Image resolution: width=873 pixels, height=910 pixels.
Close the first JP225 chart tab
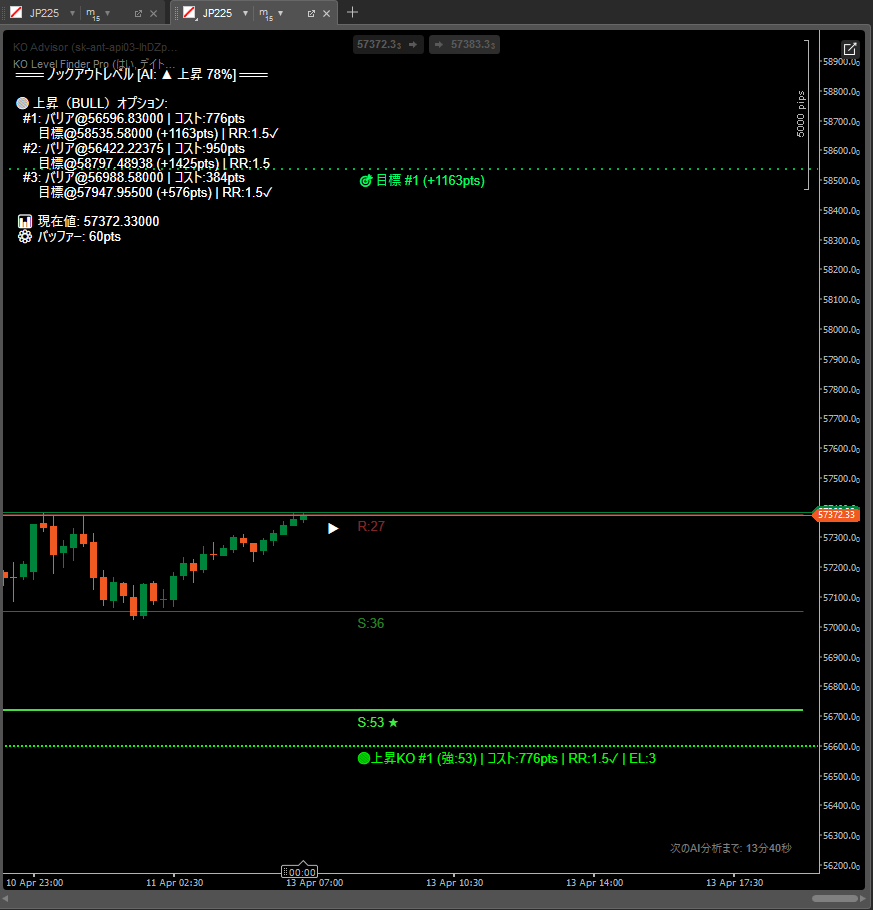153,14
